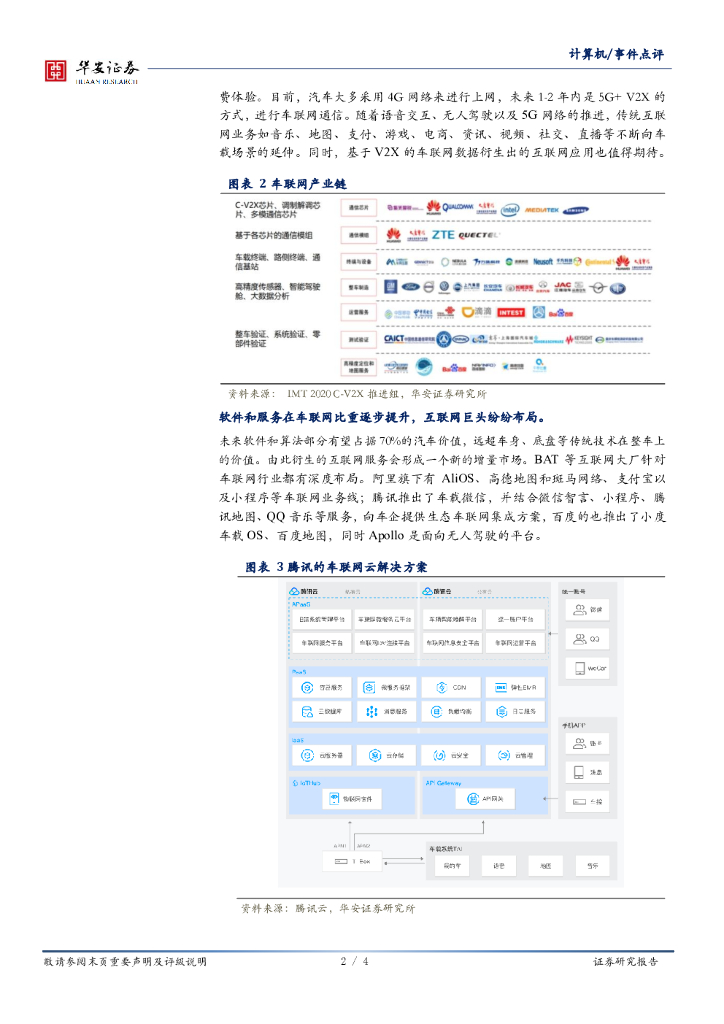The height and width of the screenshot is (1024, 724).
Task: Click the 弹性EMR icon box
Action: coord(515,687)
